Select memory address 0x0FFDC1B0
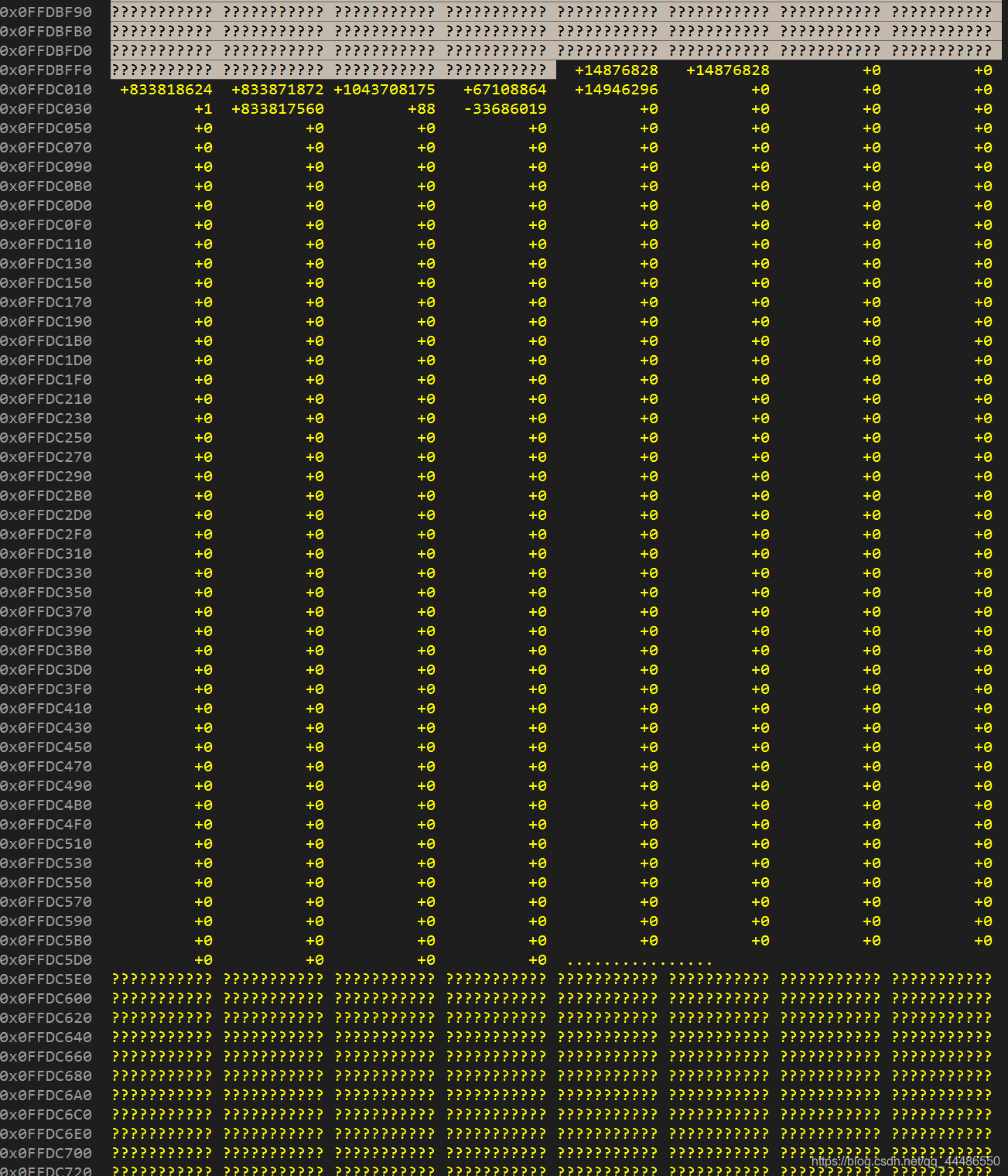Image resolution: width=1008 pixels, height=1176 pixels. coord(46,341)
